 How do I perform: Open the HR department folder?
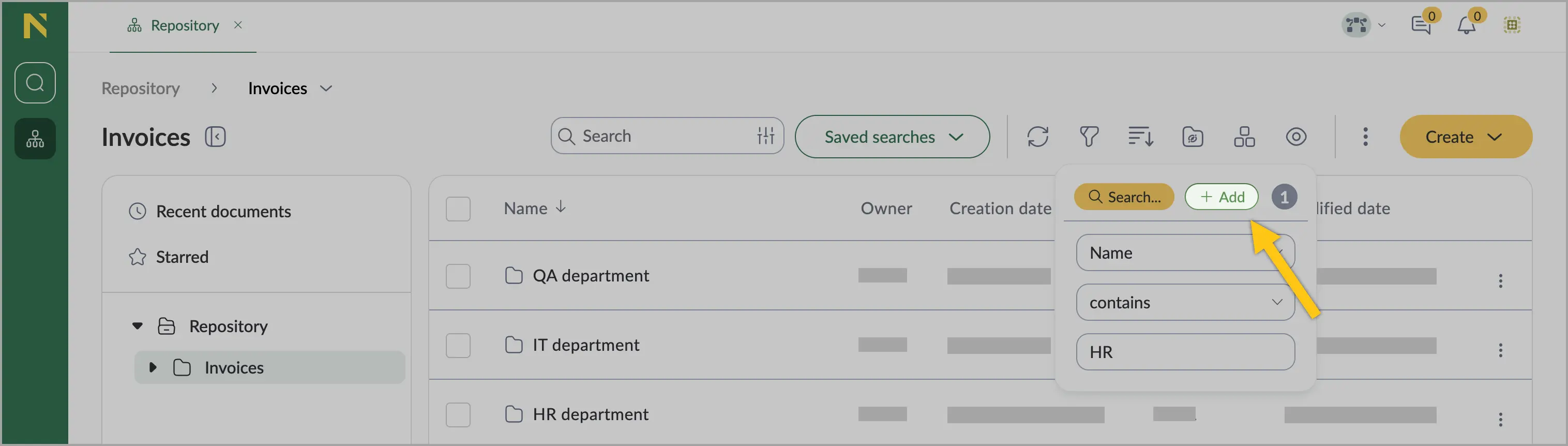pyautogui.click(x=591, y=414)
